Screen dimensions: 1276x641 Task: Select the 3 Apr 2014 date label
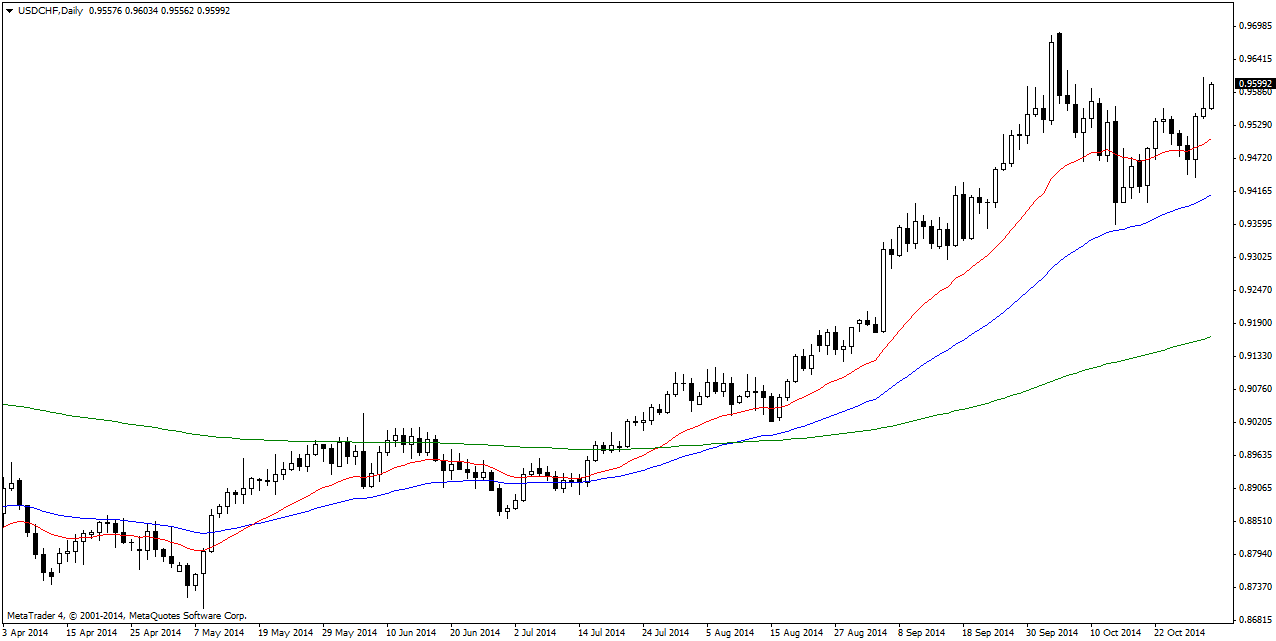pos(26,633)
